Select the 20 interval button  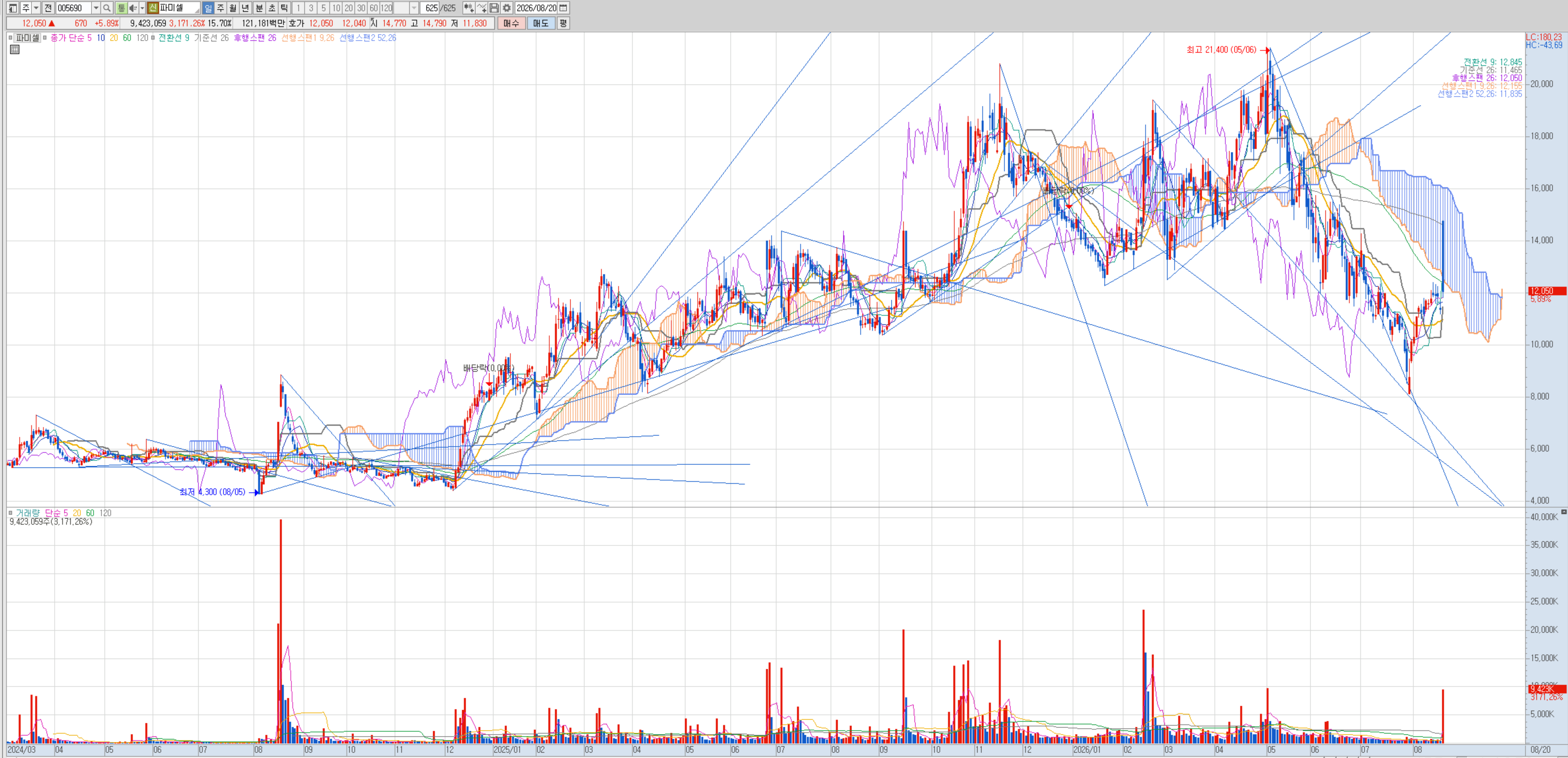click(x=349, y=8)
